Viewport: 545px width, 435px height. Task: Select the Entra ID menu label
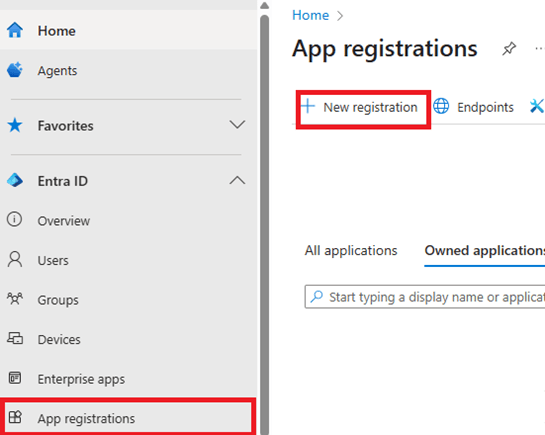[x=63, y=181]
